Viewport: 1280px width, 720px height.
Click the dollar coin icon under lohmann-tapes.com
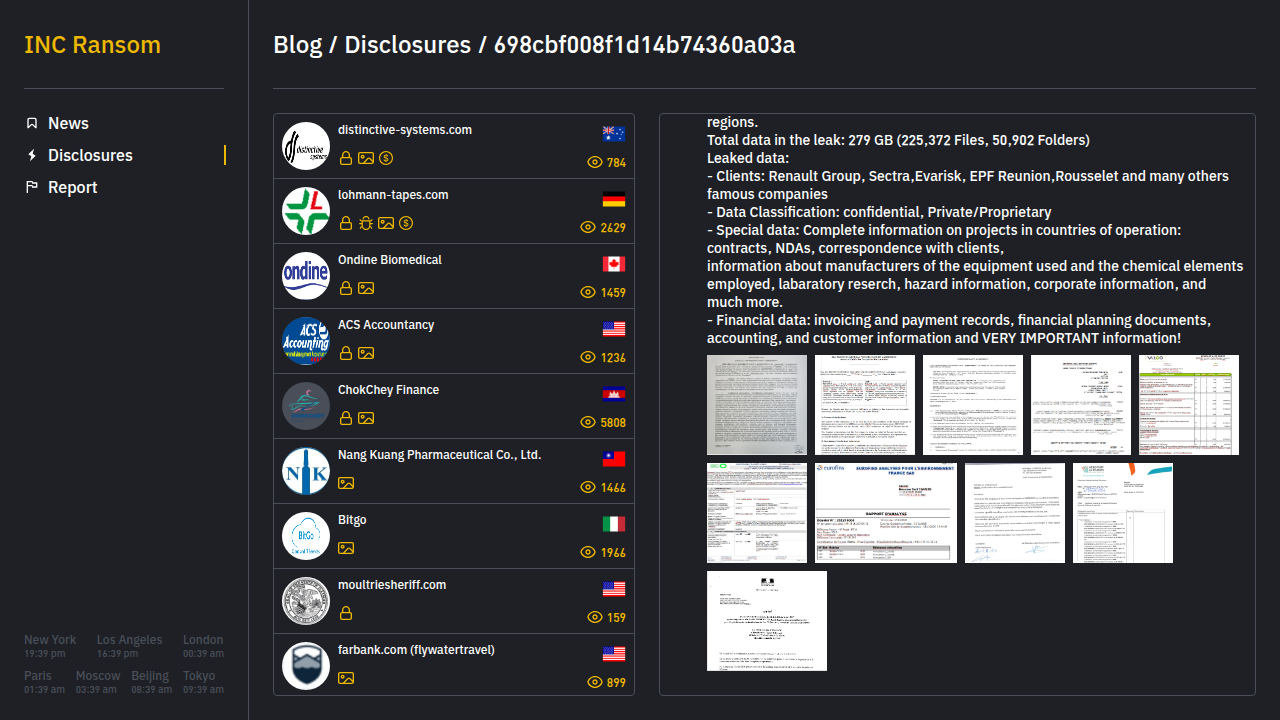click(x=406, y=223)
